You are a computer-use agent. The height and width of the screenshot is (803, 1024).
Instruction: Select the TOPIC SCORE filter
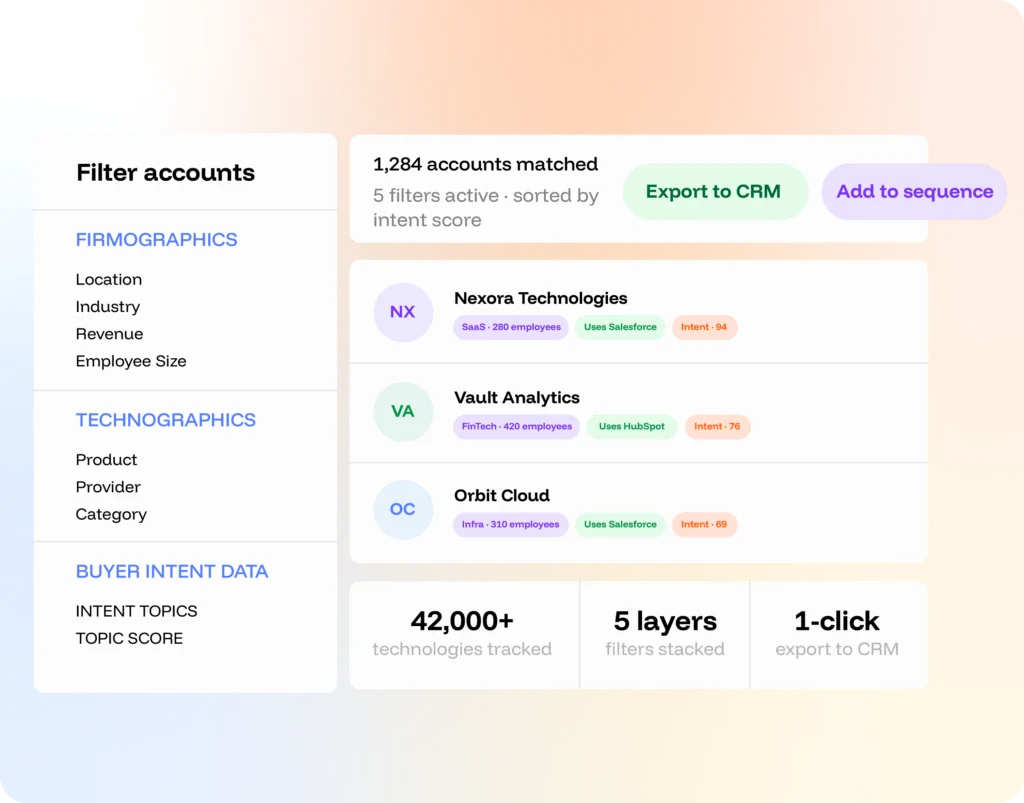(x=129, y=638)
